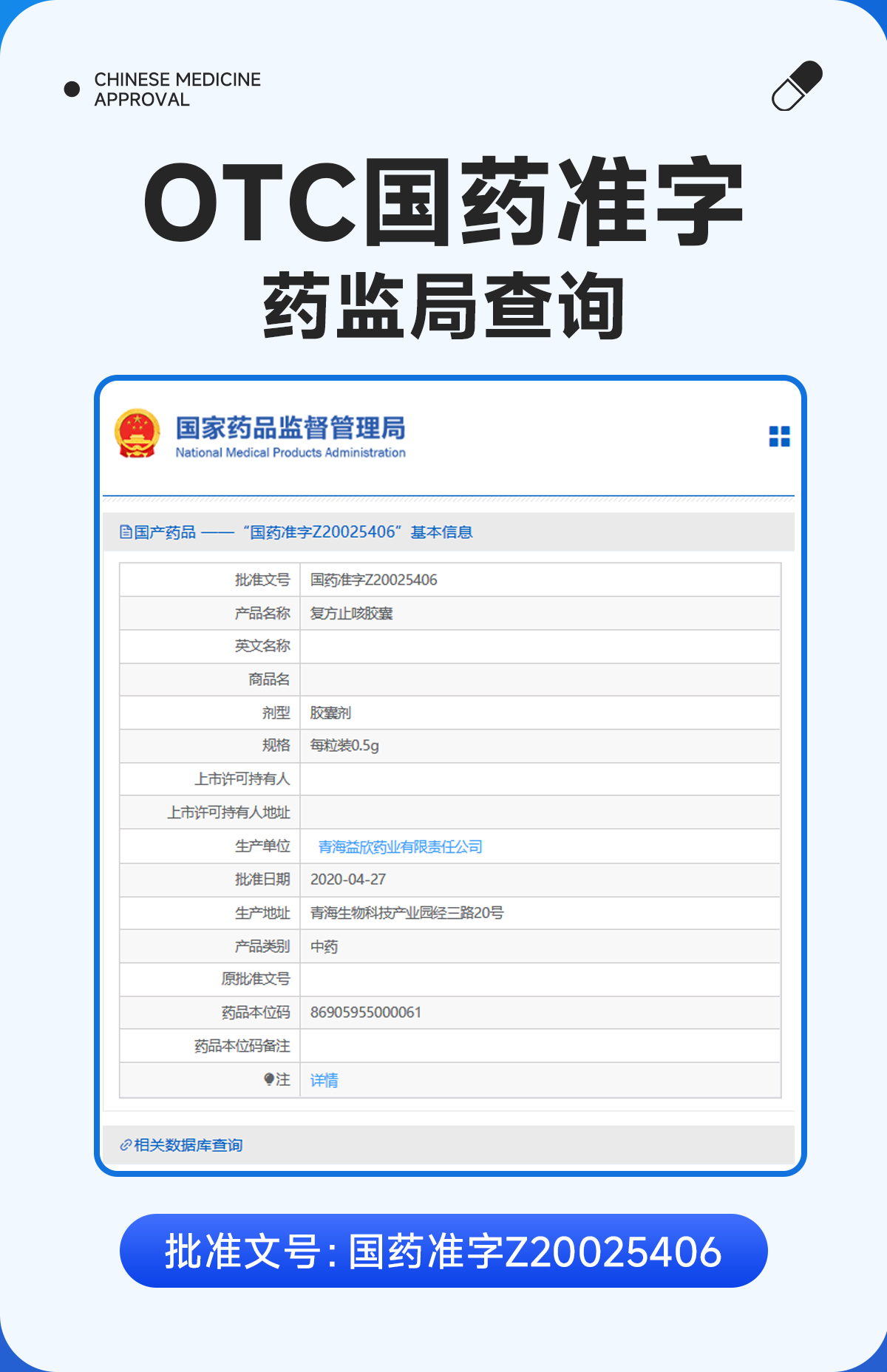Click the 产品名称 row label

tap(262, 613)
